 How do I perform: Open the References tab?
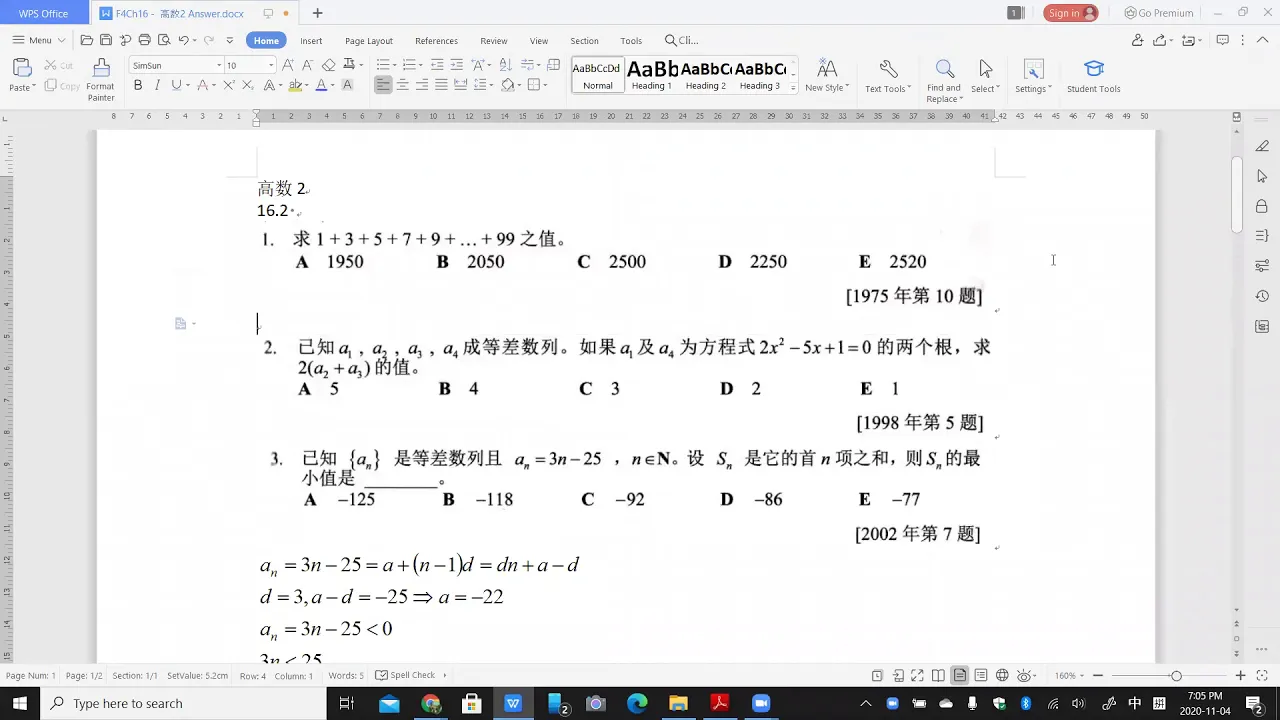point(436,41)
